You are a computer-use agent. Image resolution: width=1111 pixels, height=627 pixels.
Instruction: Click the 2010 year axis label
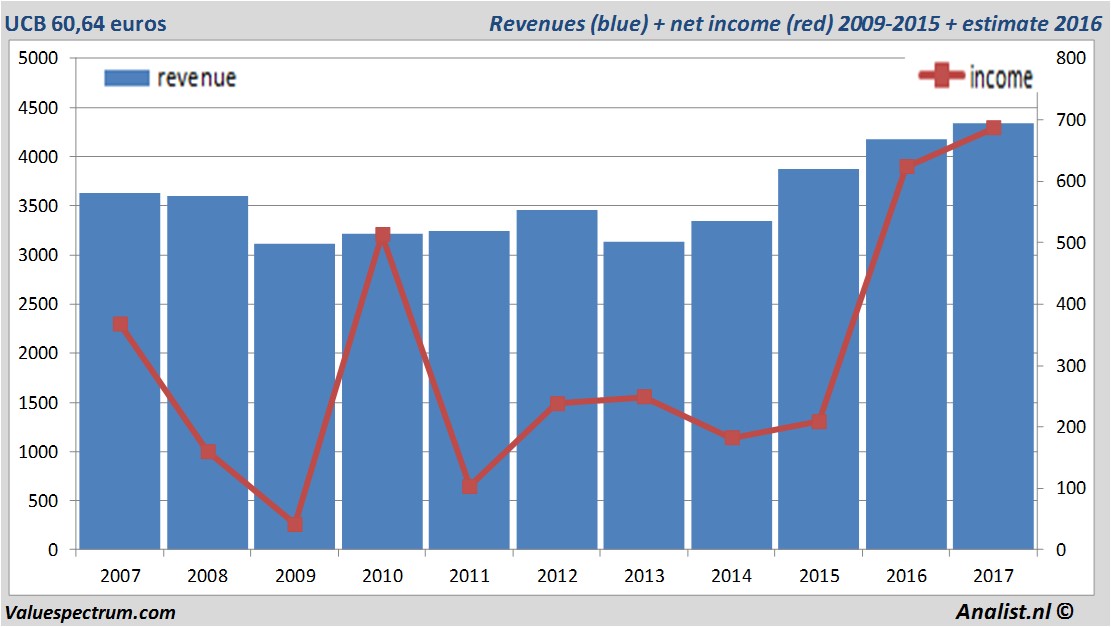tap(383, 576)
